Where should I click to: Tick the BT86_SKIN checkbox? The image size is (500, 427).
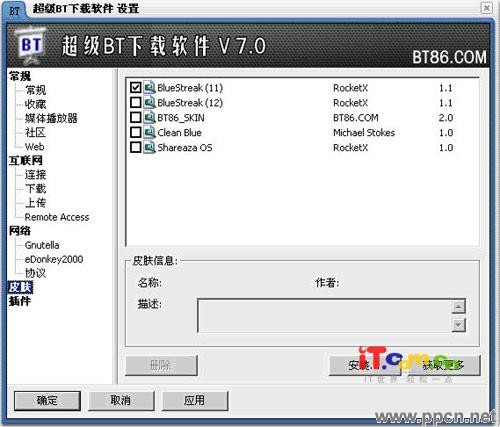135,117
